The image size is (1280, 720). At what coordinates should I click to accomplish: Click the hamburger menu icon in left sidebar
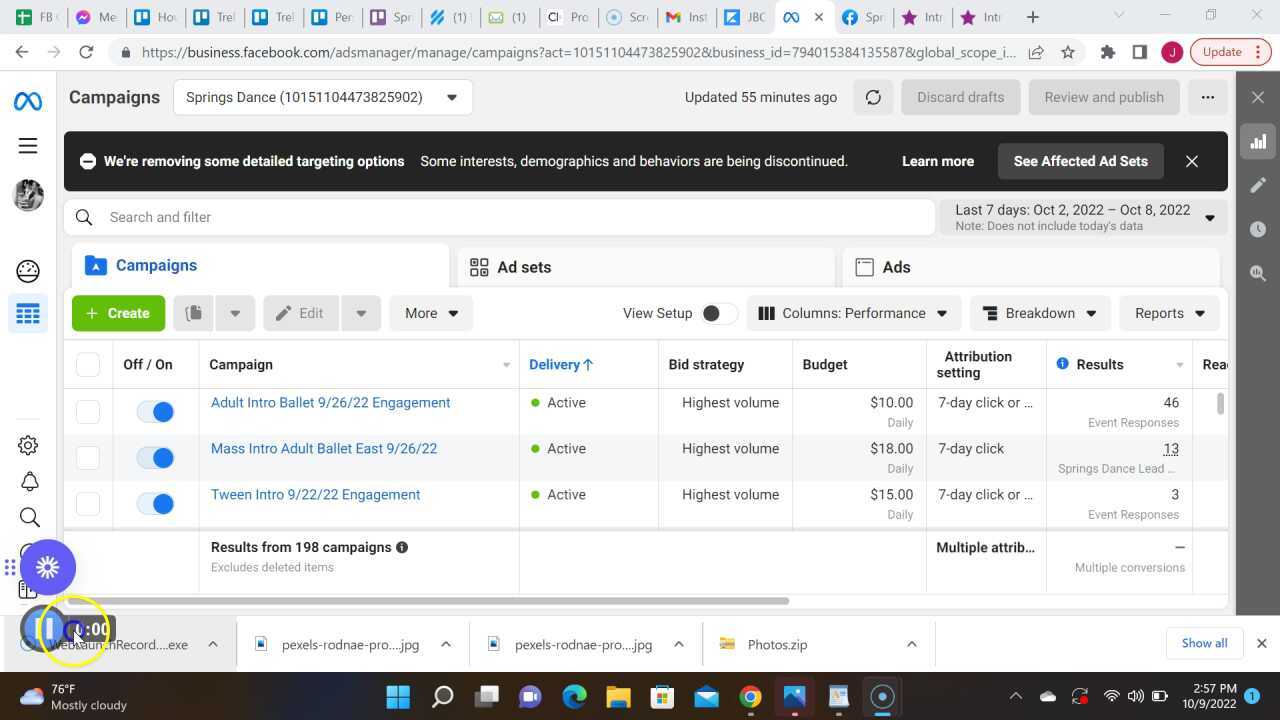point(28,146)
